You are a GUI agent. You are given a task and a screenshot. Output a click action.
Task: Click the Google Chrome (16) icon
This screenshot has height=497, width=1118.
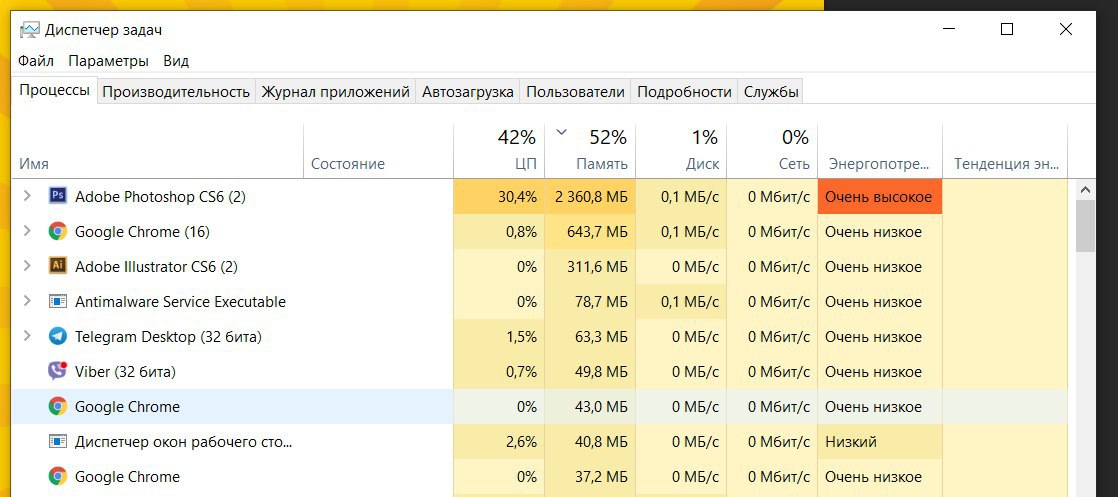click(58, 231)
